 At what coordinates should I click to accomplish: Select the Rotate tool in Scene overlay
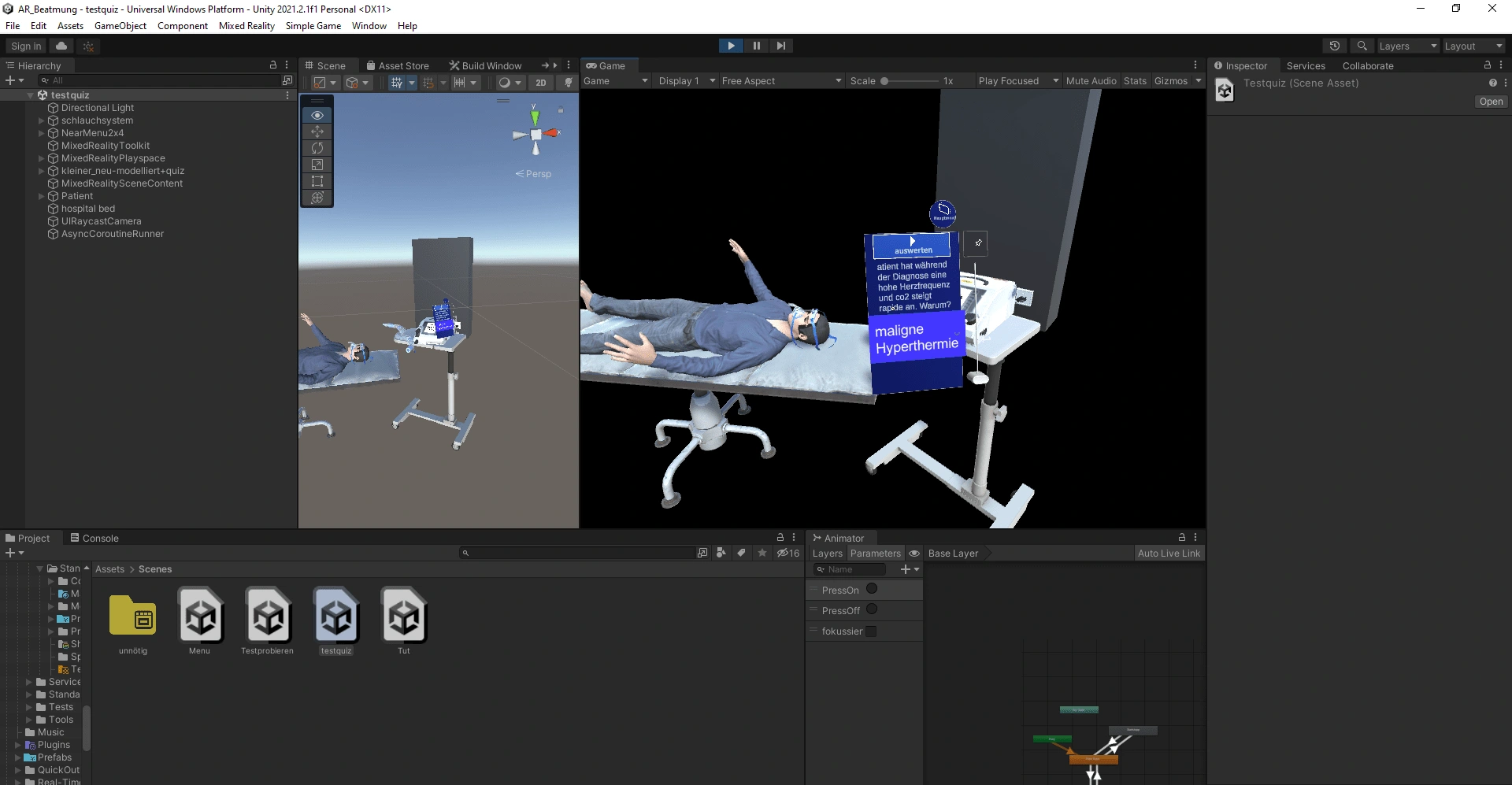point(317,148)
